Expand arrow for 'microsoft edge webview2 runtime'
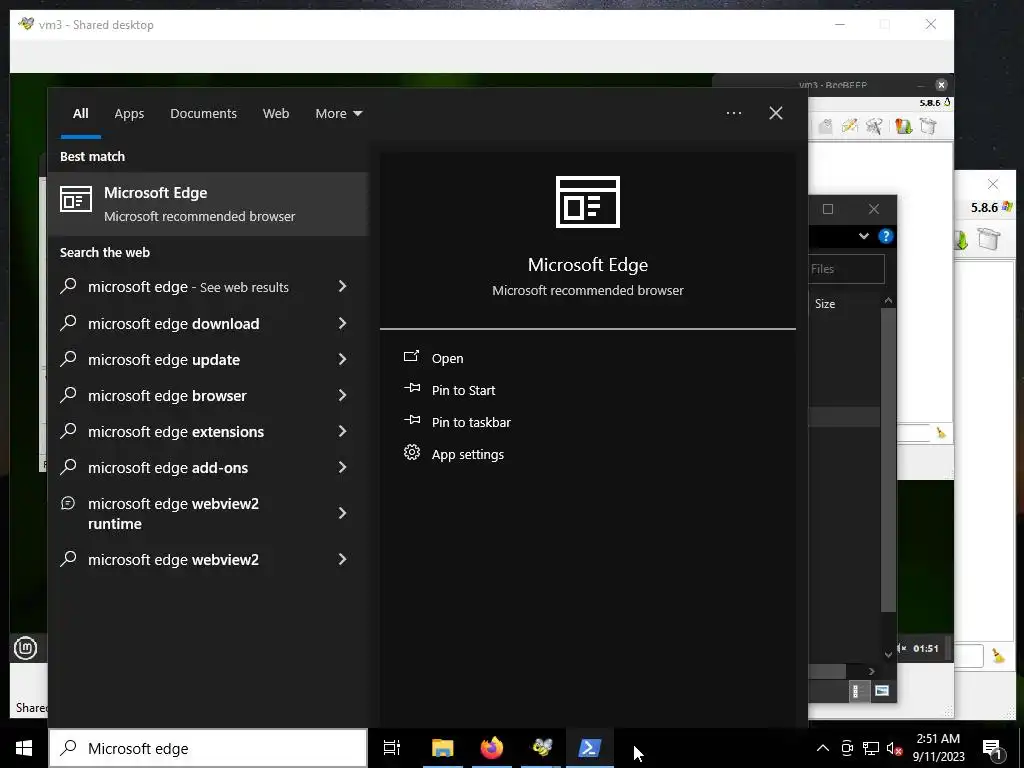This screenshot has width=1024, height=768. 342,513
